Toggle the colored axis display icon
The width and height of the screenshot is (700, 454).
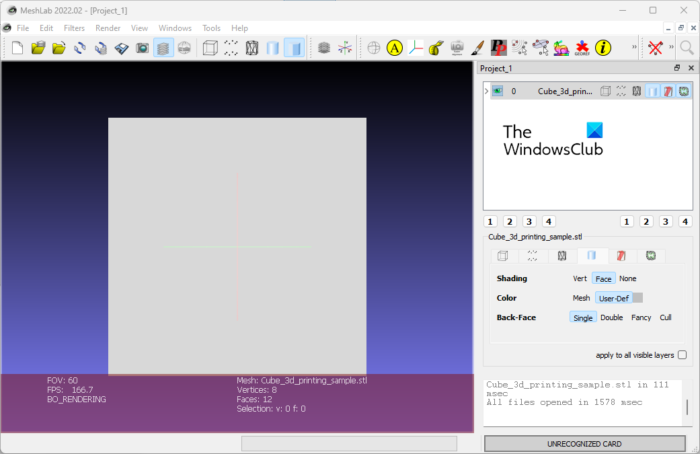pos(345,48)
